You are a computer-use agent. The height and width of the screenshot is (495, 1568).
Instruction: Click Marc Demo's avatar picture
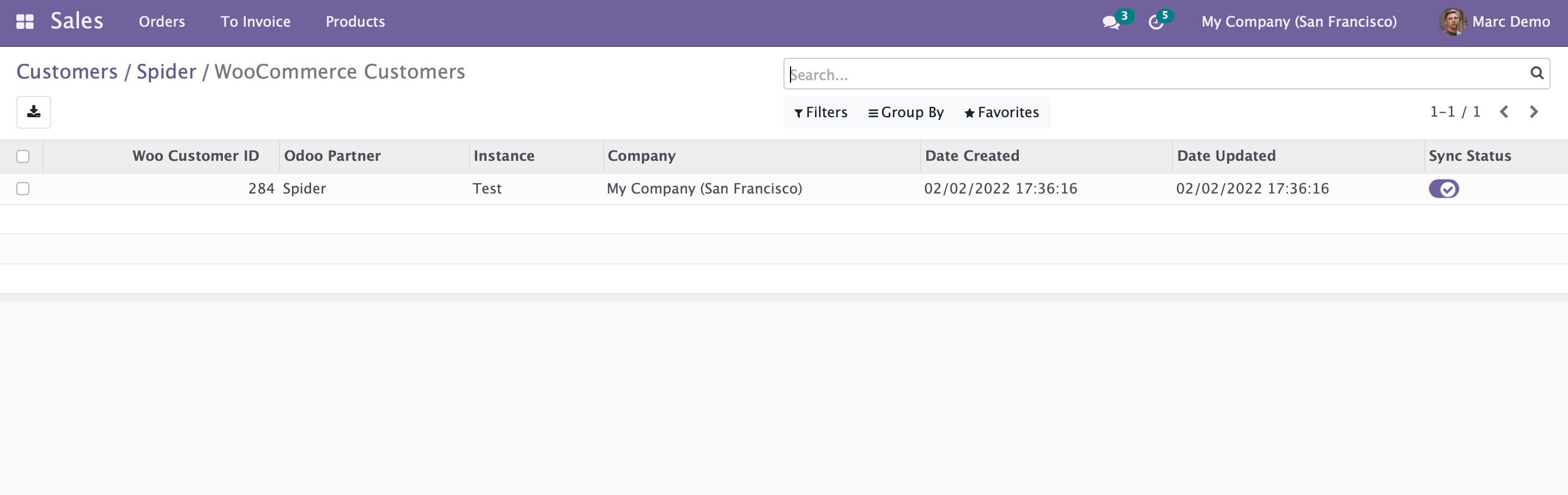coord(1452,22)
